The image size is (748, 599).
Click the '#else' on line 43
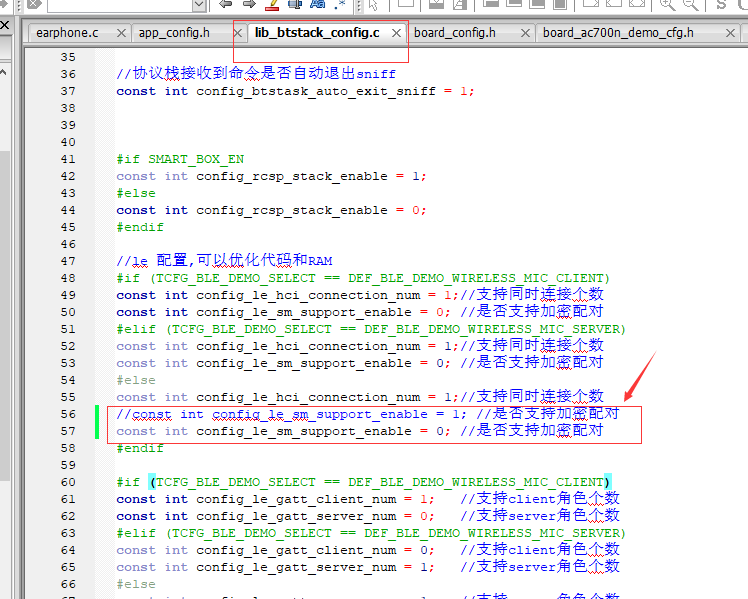tap(136, 193)
